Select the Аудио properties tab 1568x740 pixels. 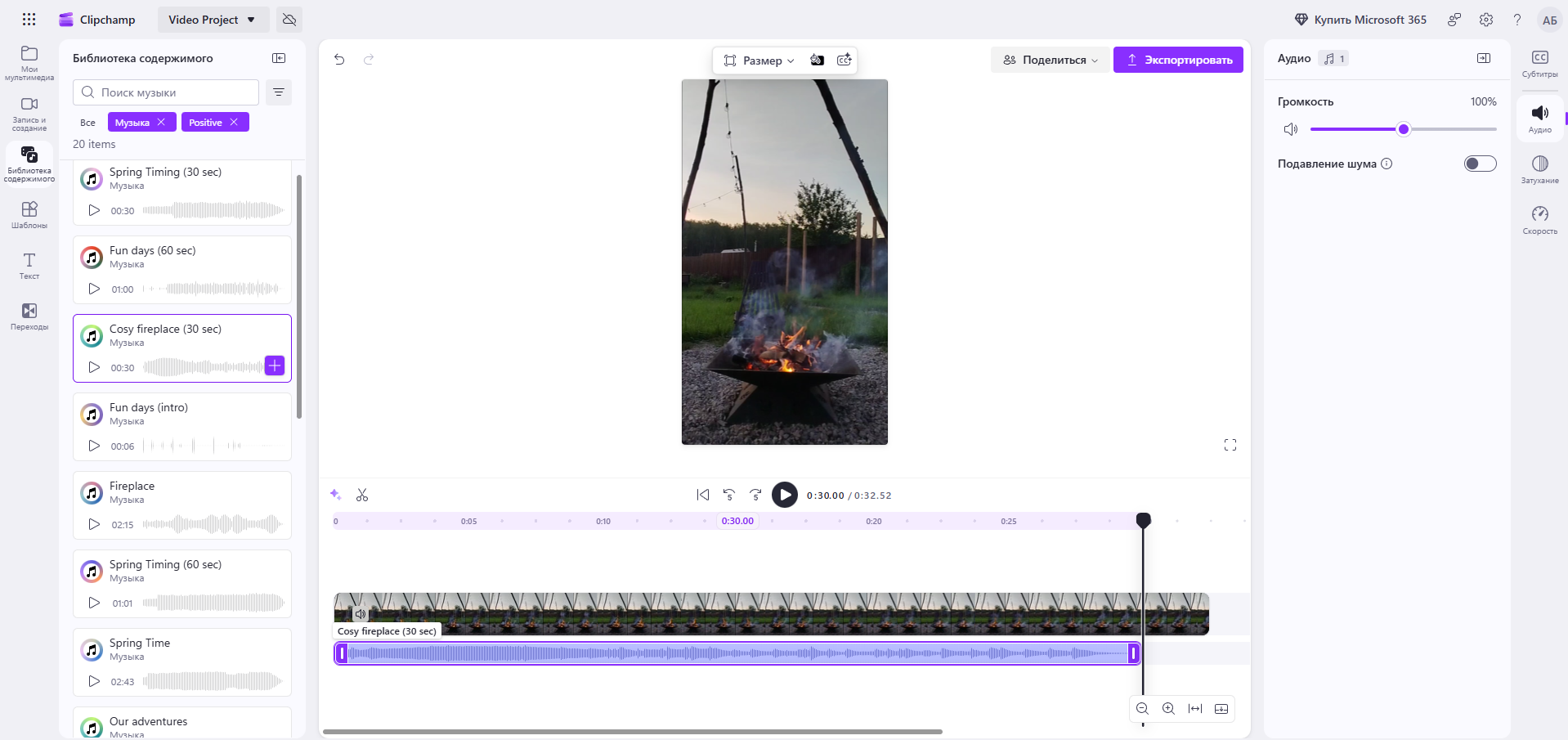click(x=1540, y=119)
